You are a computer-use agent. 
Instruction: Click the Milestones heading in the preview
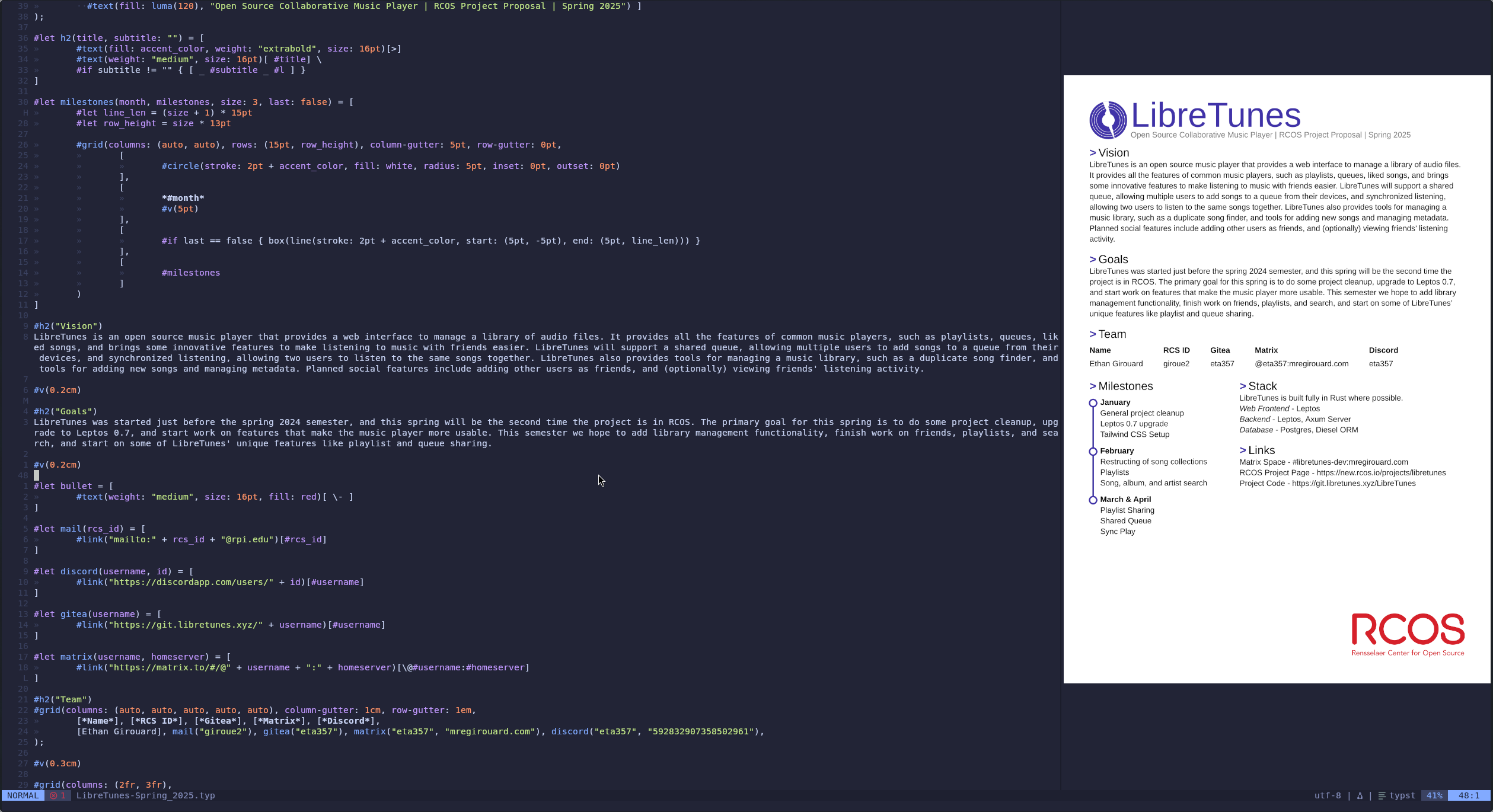click(x=1125, y=386)
